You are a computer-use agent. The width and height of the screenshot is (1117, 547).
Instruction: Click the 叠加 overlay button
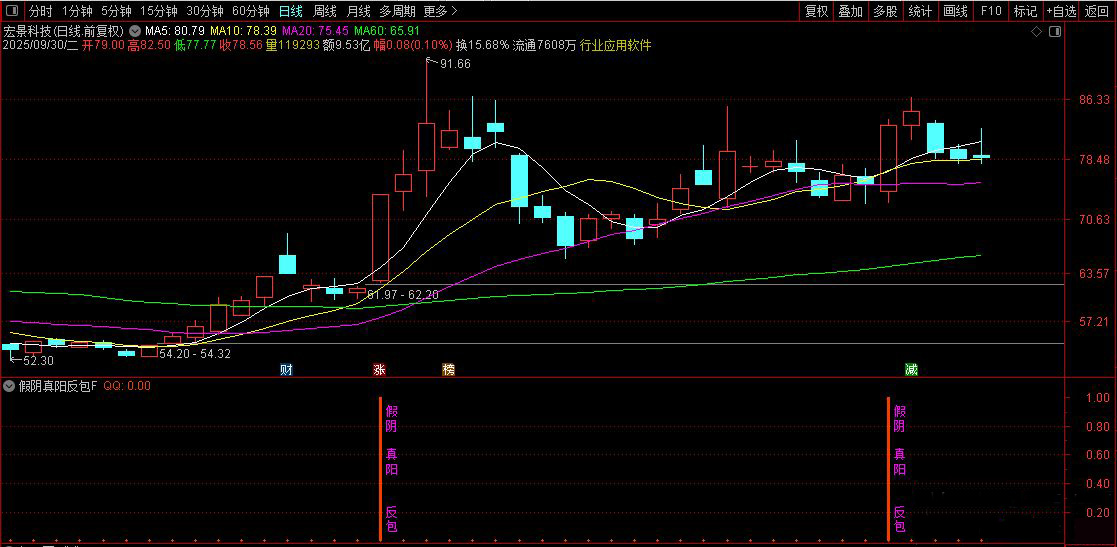[850, 11]
